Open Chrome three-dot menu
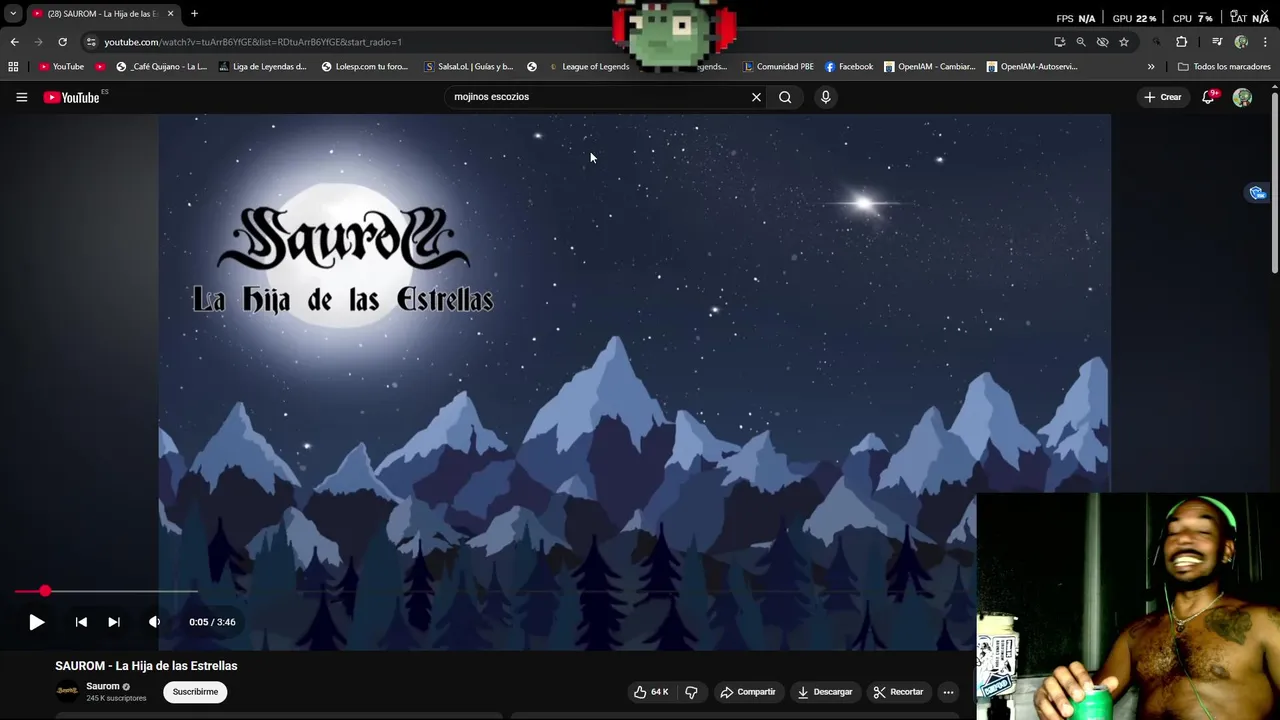This screenshot has width=1280, height=720. click(1266, 42)
